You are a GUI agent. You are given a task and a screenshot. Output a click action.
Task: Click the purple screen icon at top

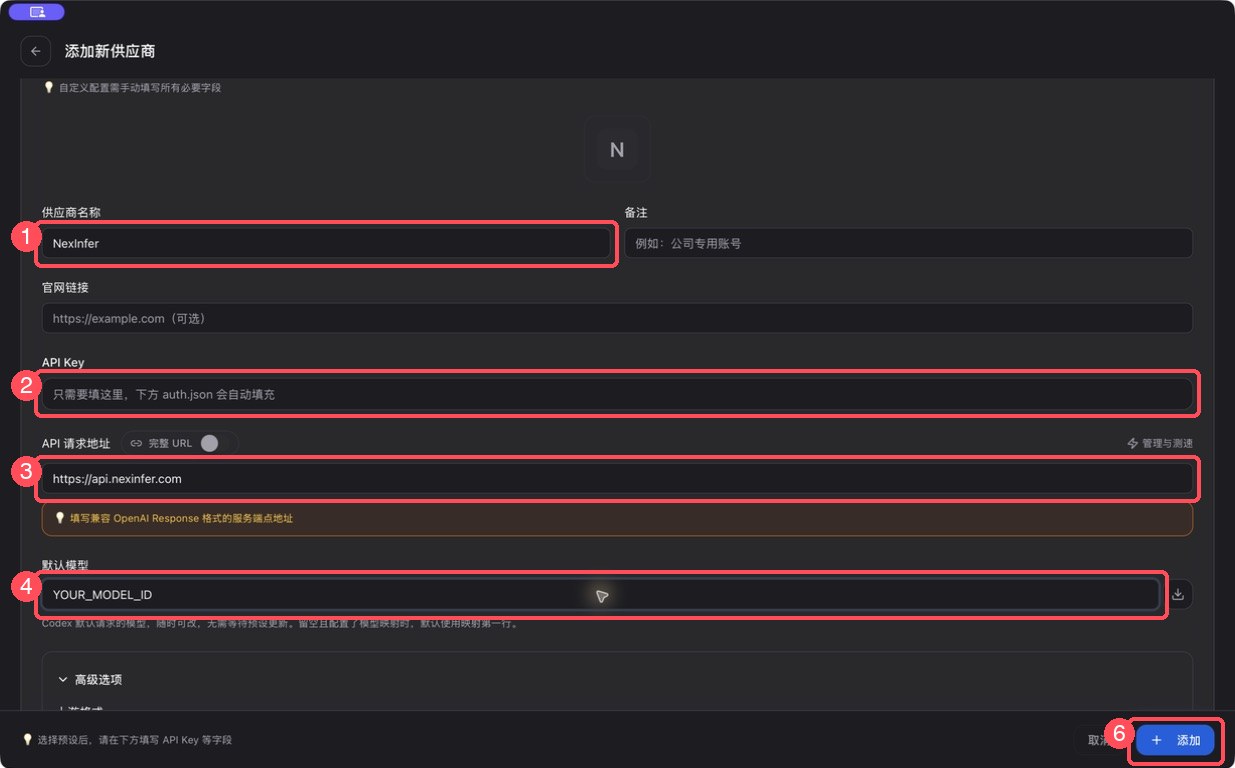[x=37, y=12]
